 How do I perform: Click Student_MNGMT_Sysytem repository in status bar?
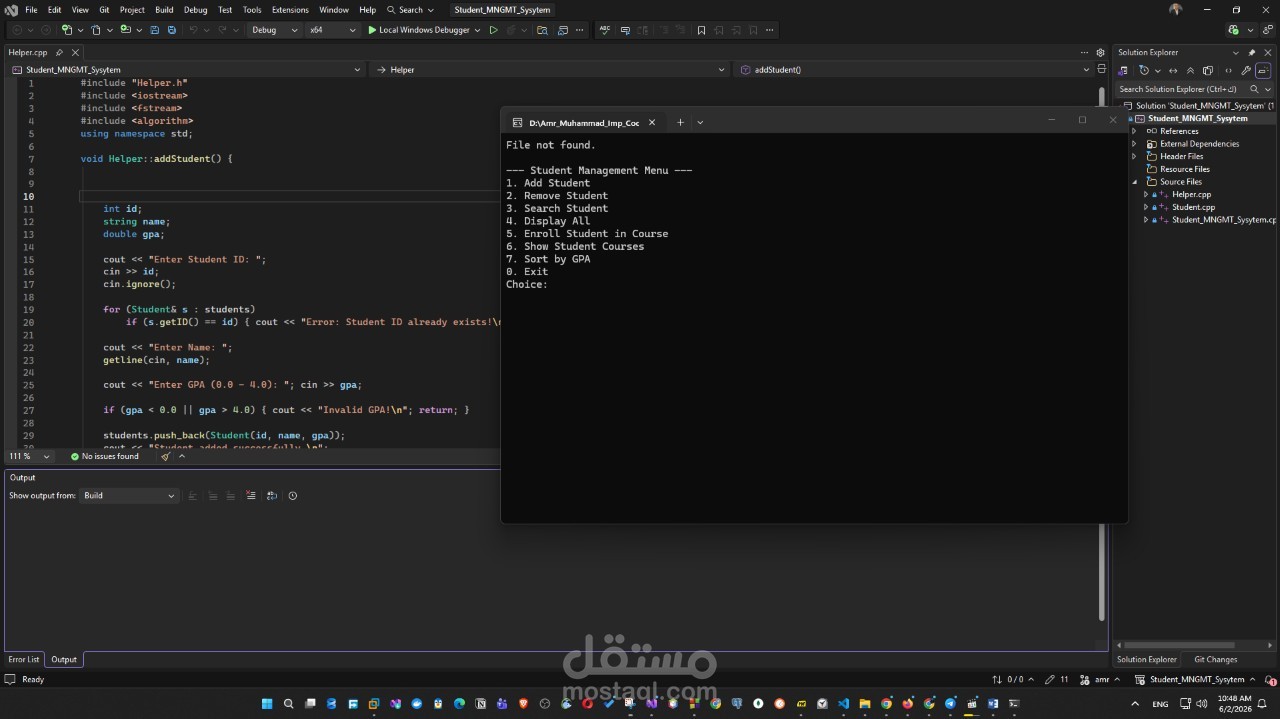(1196, 679)
